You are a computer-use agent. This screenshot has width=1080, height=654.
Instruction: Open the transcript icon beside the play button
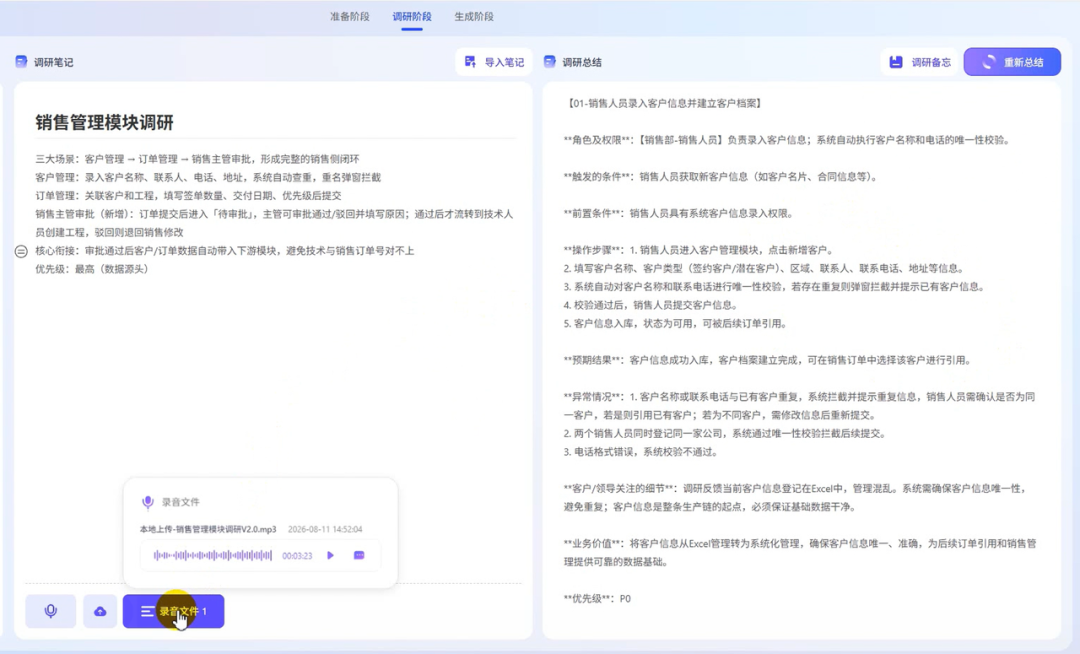point(359,556)
